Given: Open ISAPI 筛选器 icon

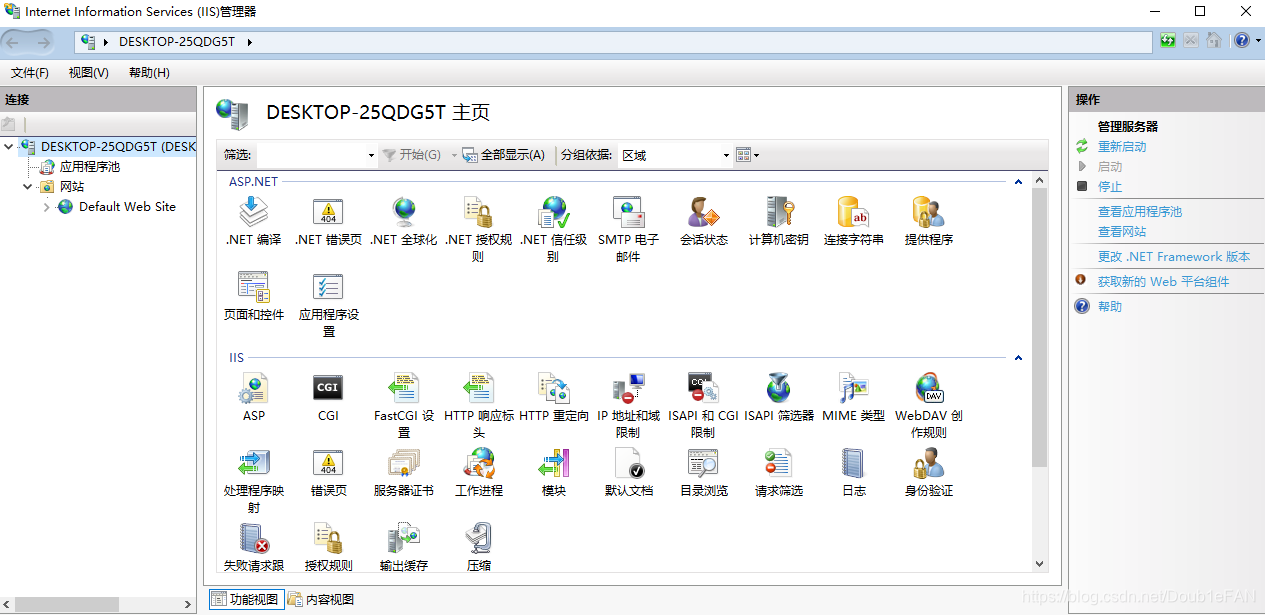Looking at the screenshot, I should click(x=778, y=388).
